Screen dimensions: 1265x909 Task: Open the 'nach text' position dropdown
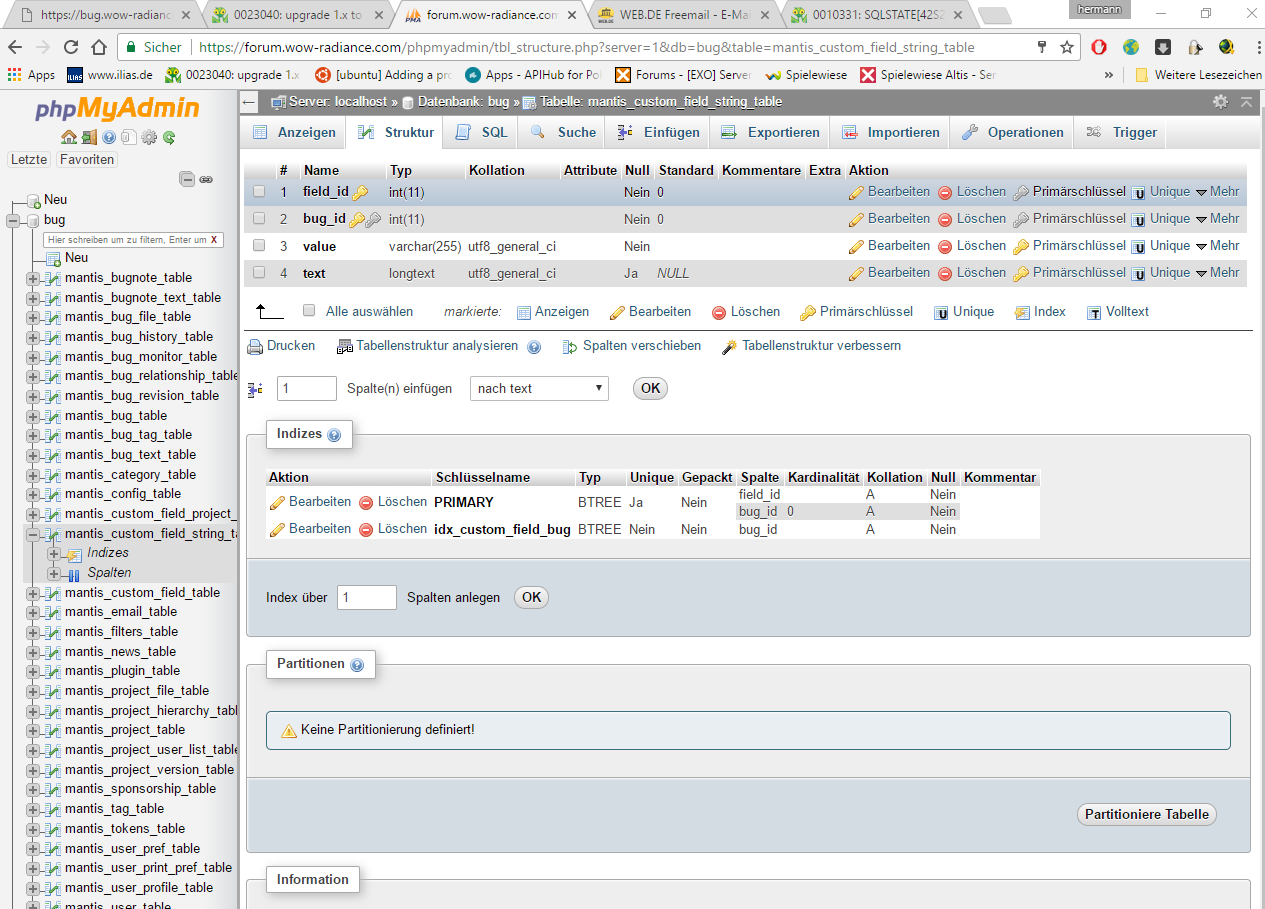[539, 388]
